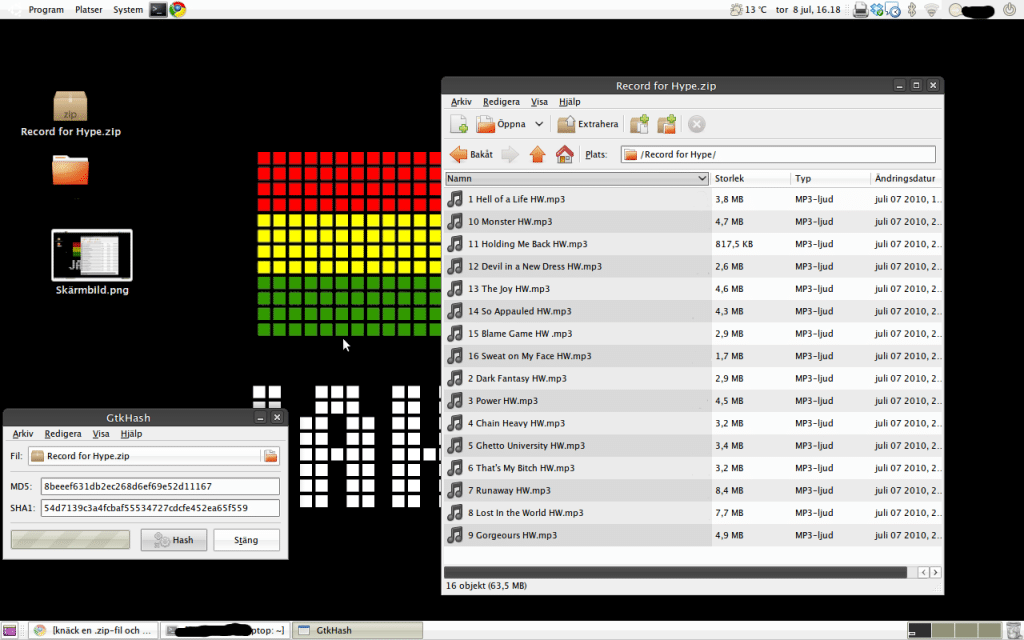Go up one level with up arrow
The height and width of the screenshot is (640, 1024).
(537, 154)
